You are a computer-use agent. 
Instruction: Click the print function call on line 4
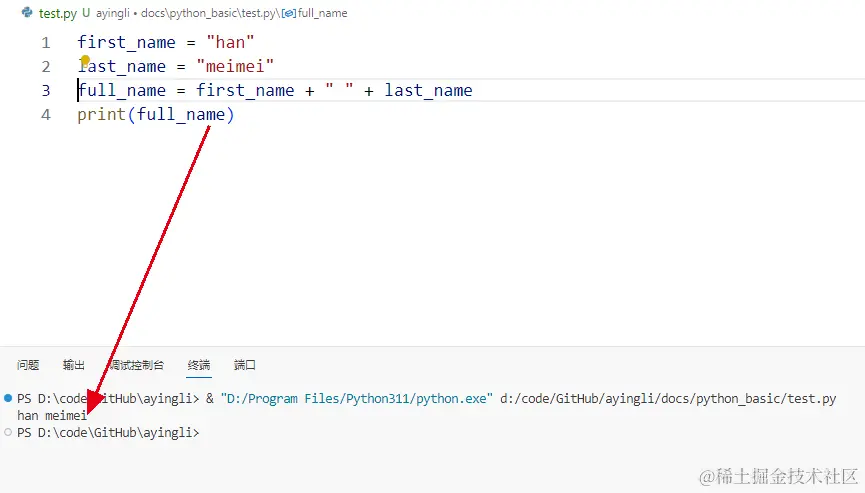[x=102, y=115]
